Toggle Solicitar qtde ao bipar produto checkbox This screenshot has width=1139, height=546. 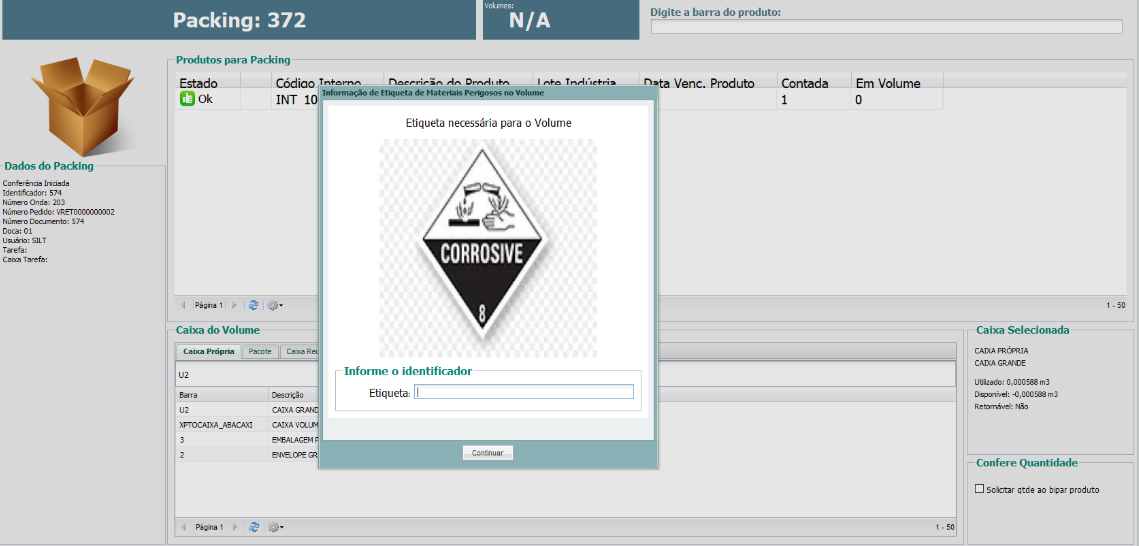978,489
